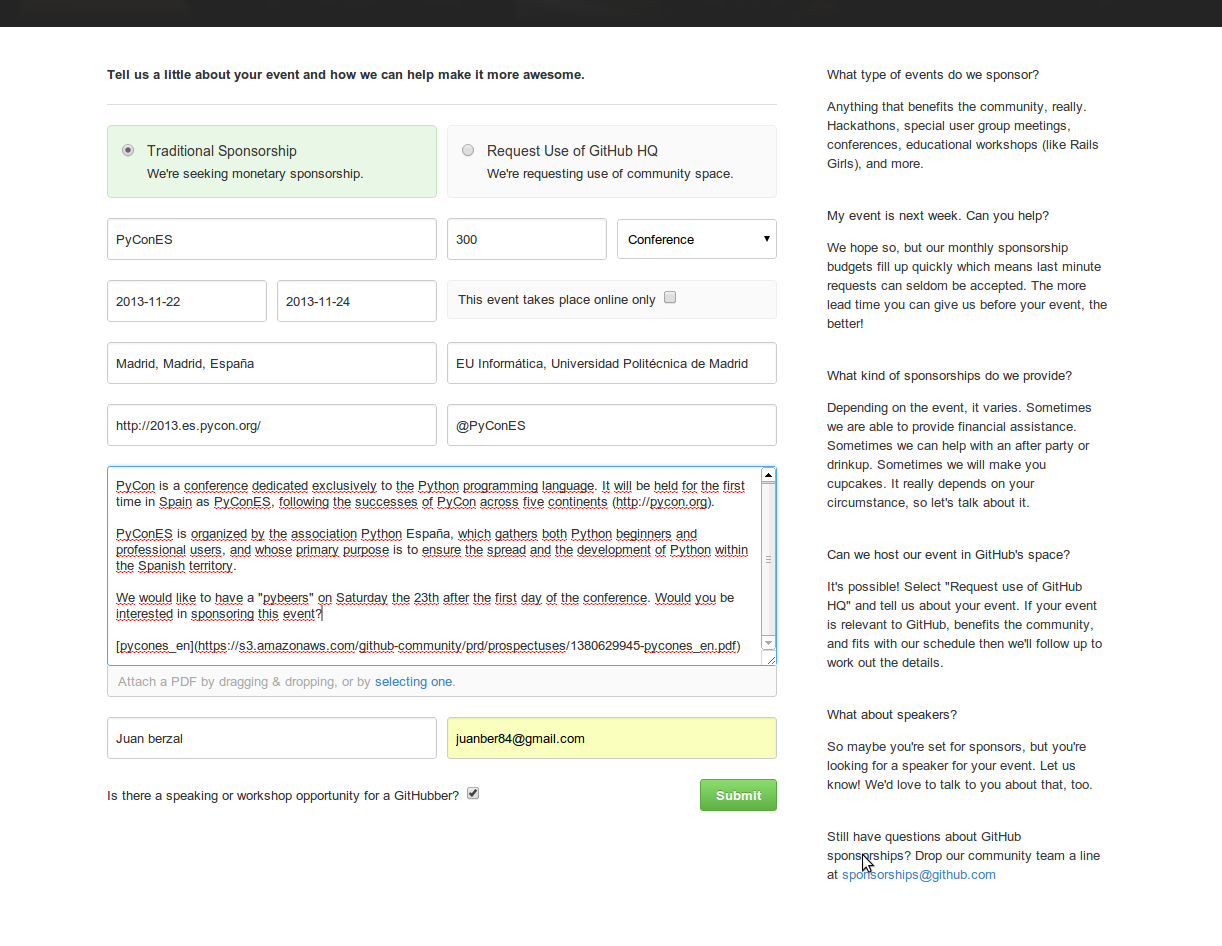Click the attendee count field showing 300
Screen dimensions: 1222x946
click(526, 239)
